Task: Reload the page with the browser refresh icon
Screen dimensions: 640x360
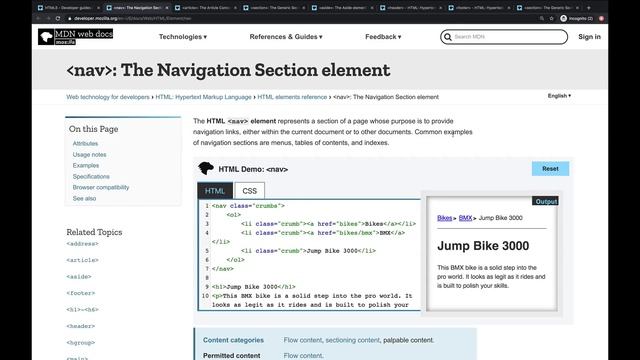Action: pos(58,18)
